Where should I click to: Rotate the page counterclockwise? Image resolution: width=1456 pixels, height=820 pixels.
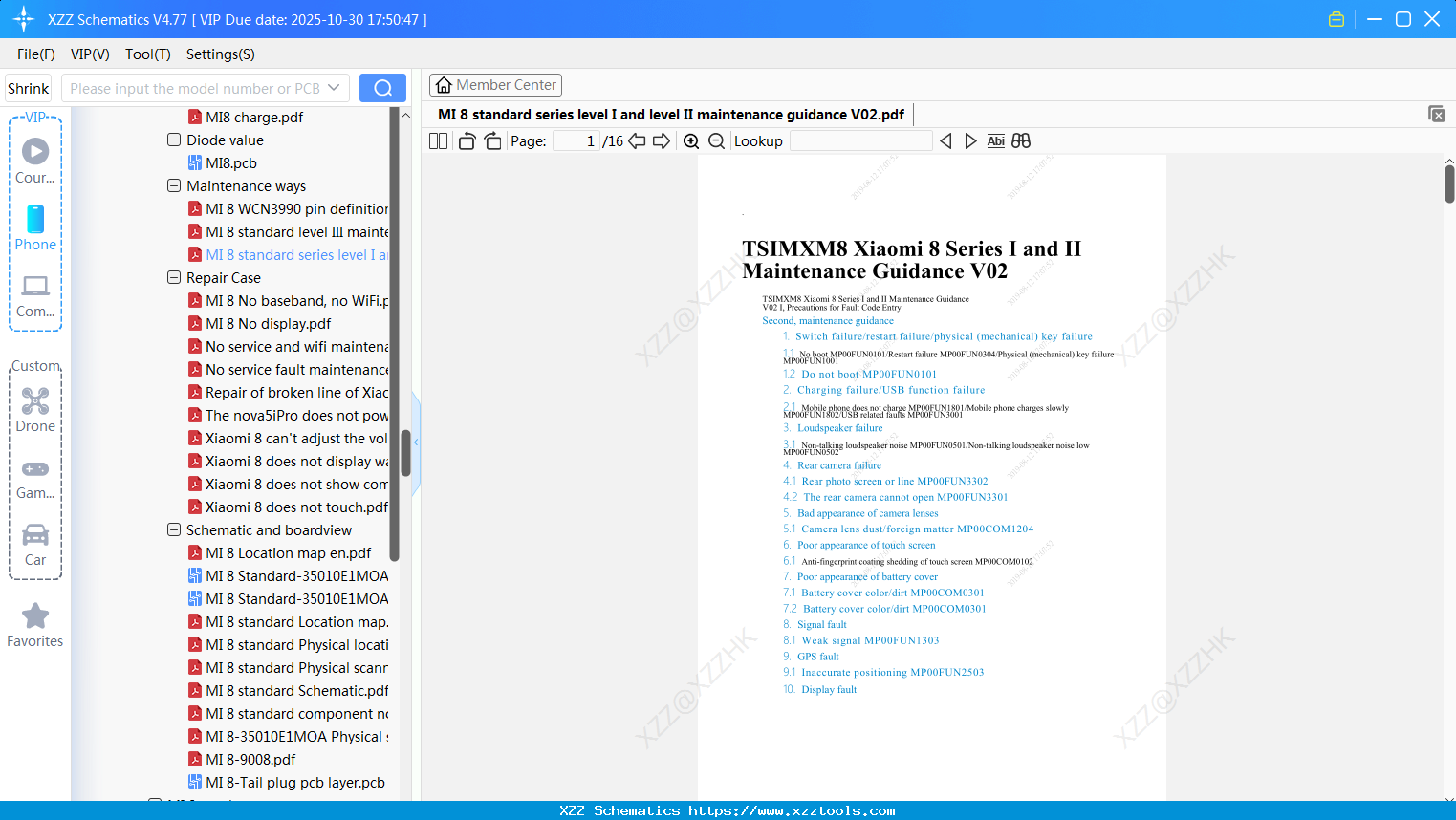pyautogui.click(x=467, y=141)
